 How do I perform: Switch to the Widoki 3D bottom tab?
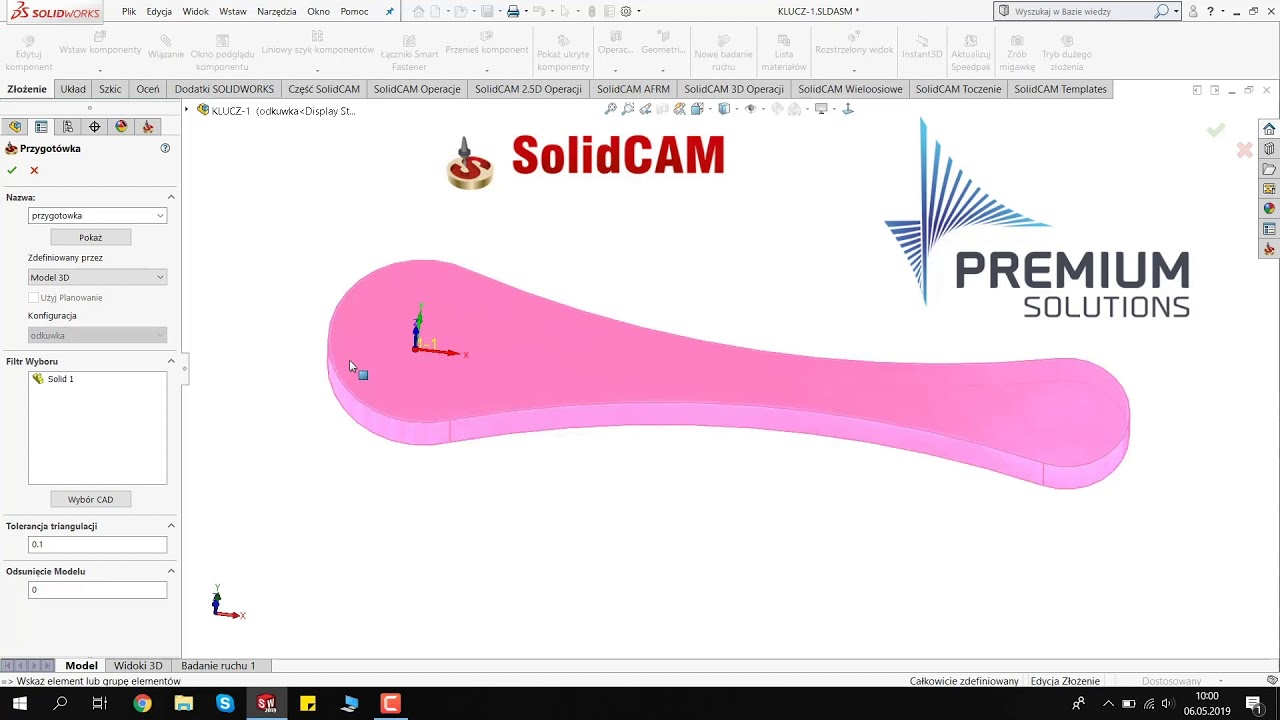pyautogui.click(x=138, y=666)
